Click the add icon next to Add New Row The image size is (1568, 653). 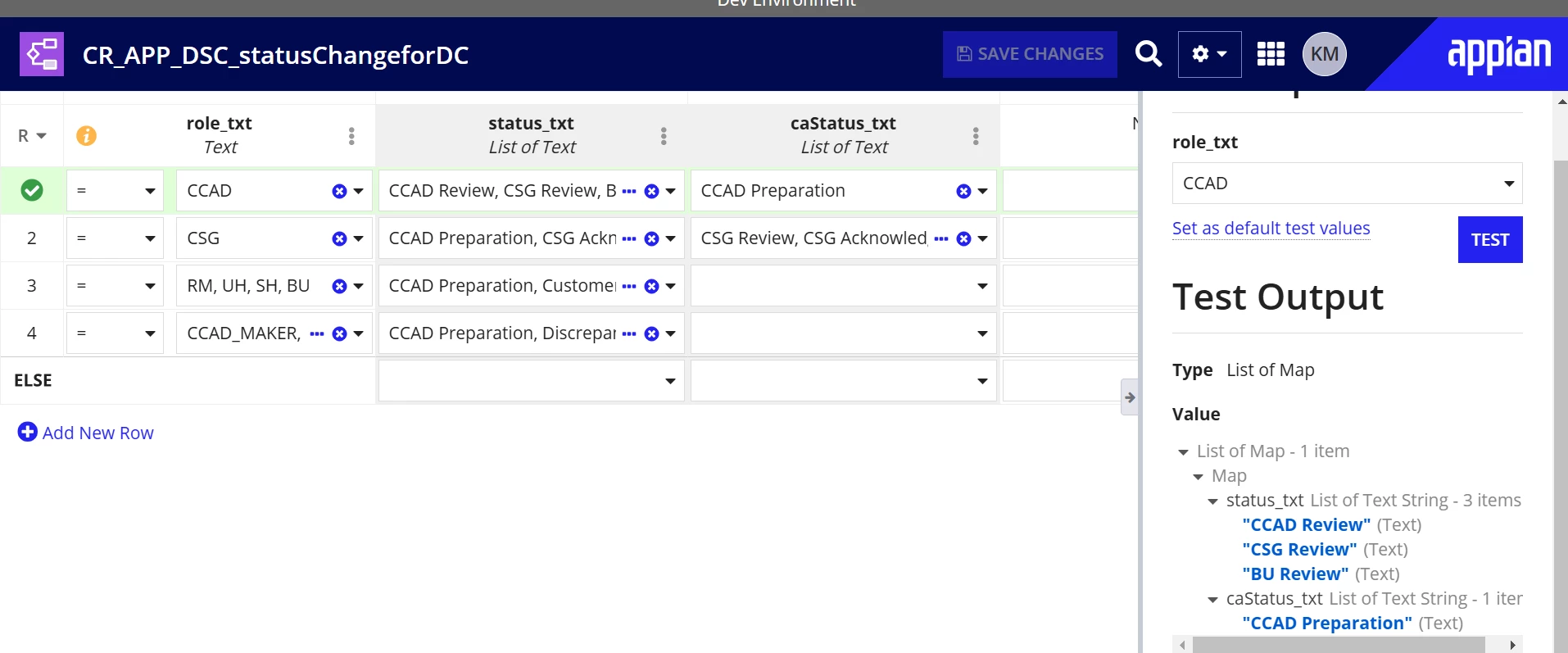click(27, 432)
